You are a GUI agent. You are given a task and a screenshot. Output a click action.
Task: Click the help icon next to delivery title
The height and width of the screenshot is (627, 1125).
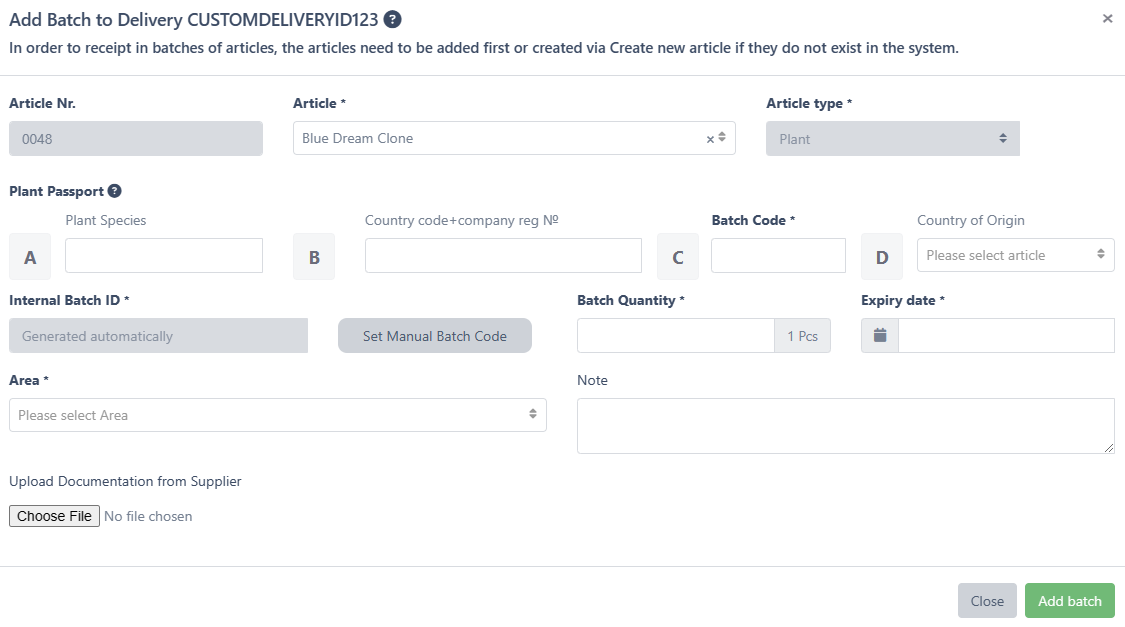pyautogui.click(x=393, y=19)
